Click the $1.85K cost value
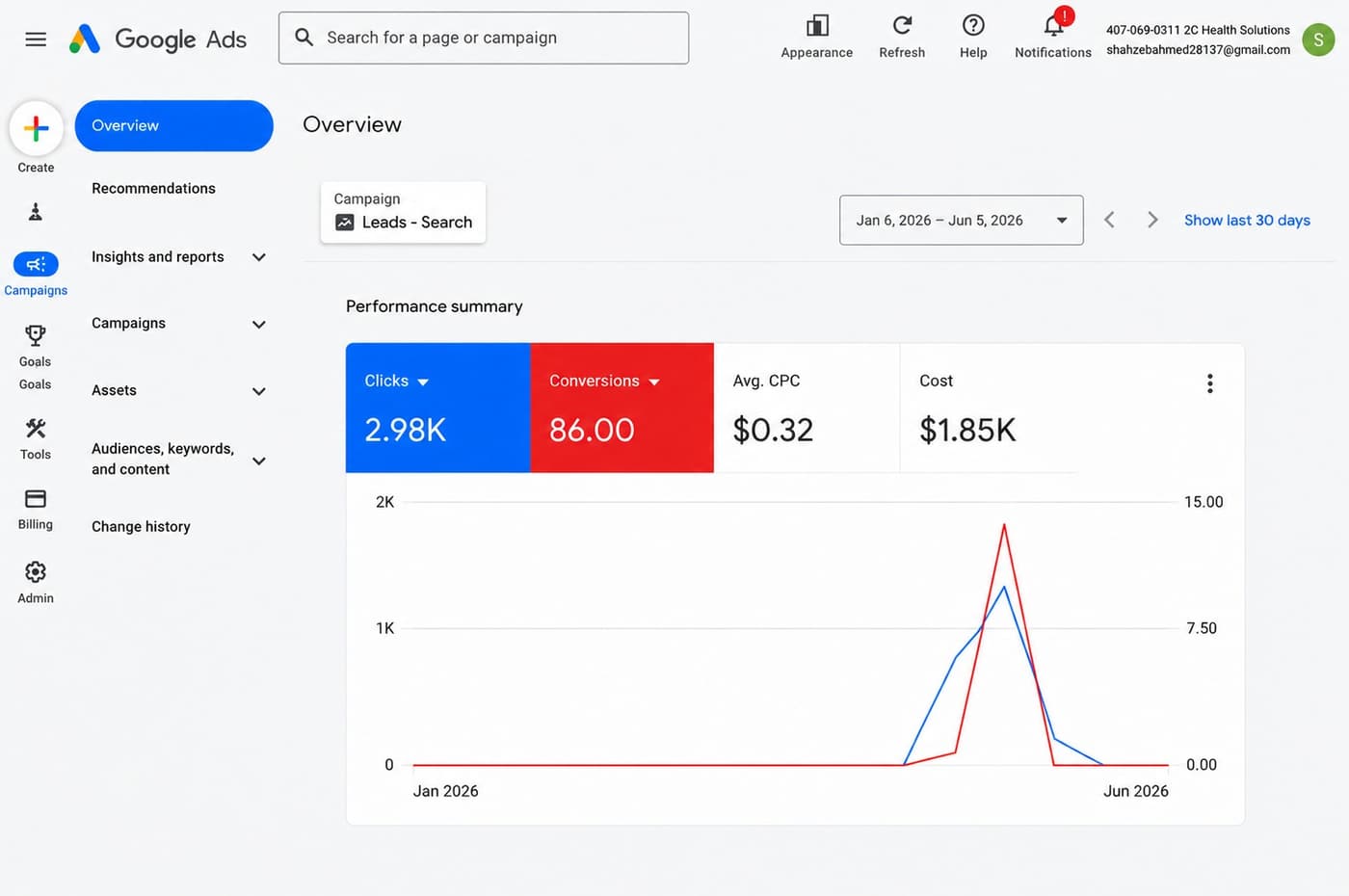The image size is (1349, 896). [x=967, y=430]
